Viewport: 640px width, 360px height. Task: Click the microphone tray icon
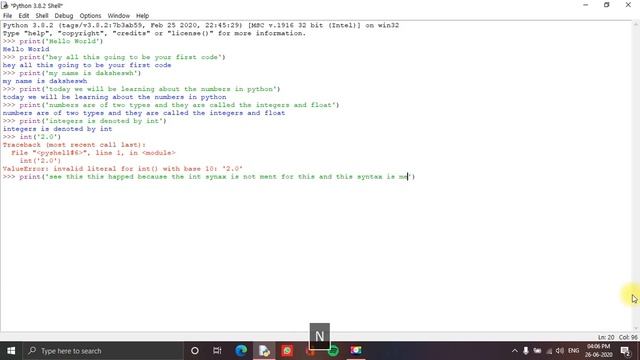coord(526,351)
